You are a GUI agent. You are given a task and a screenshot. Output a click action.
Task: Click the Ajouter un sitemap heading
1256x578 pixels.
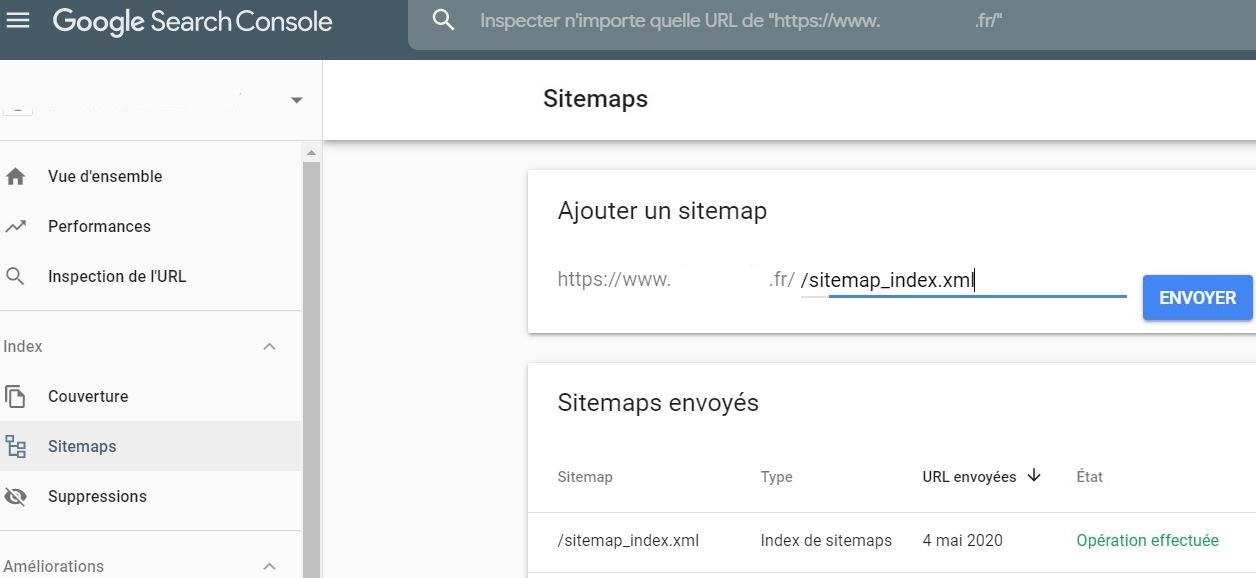pos(662,211)
